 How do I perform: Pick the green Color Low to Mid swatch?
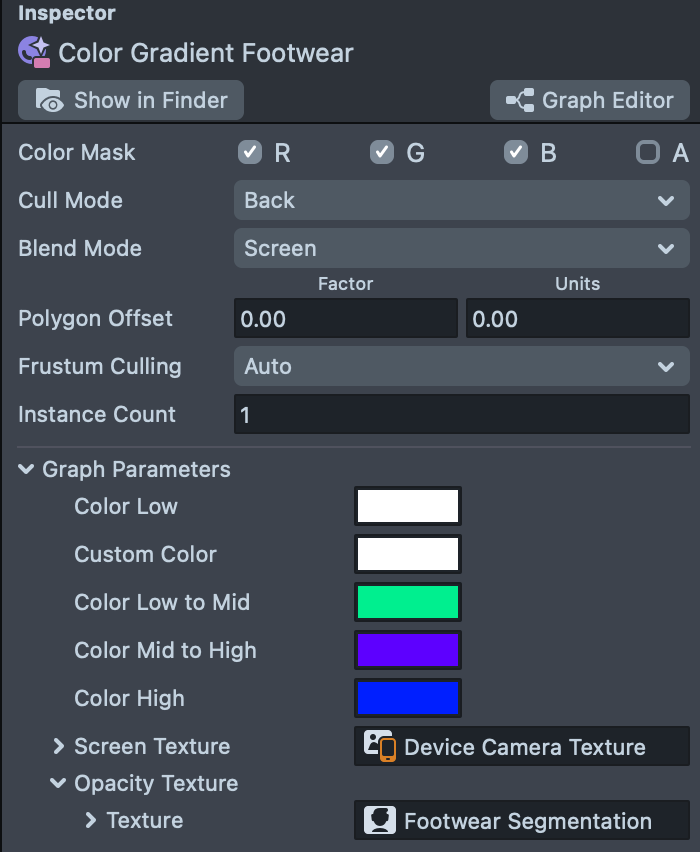click(x=408, y=602)
